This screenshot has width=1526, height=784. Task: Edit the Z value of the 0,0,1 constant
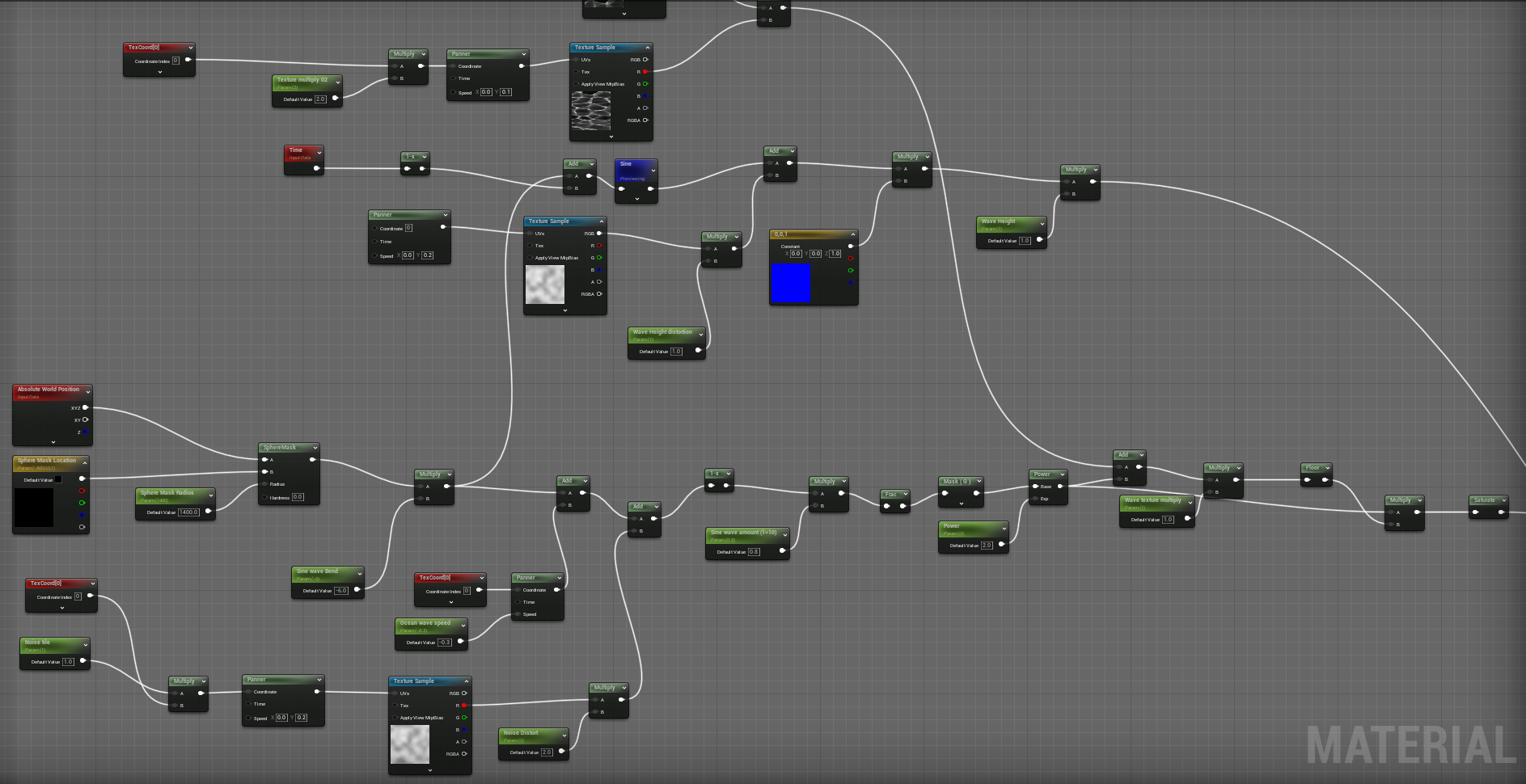(835, 253)
